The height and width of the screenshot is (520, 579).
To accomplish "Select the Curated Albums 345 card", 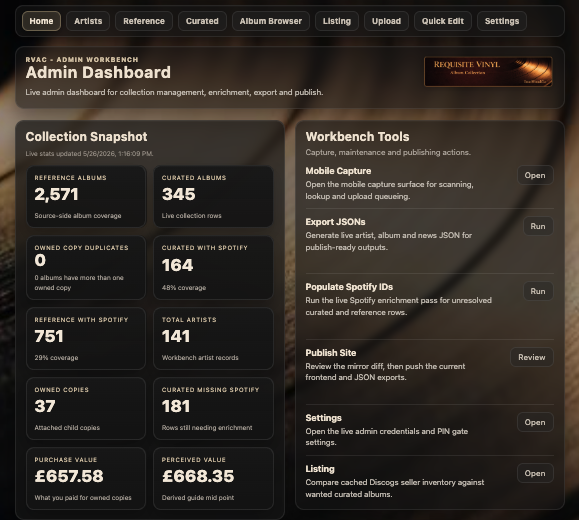I will (213, 196).
